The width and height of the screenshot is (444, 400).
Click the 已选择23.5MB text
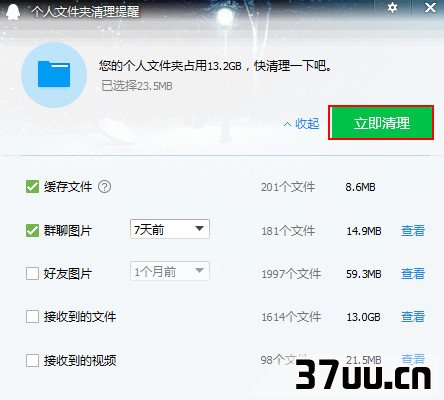click(137, 86)
